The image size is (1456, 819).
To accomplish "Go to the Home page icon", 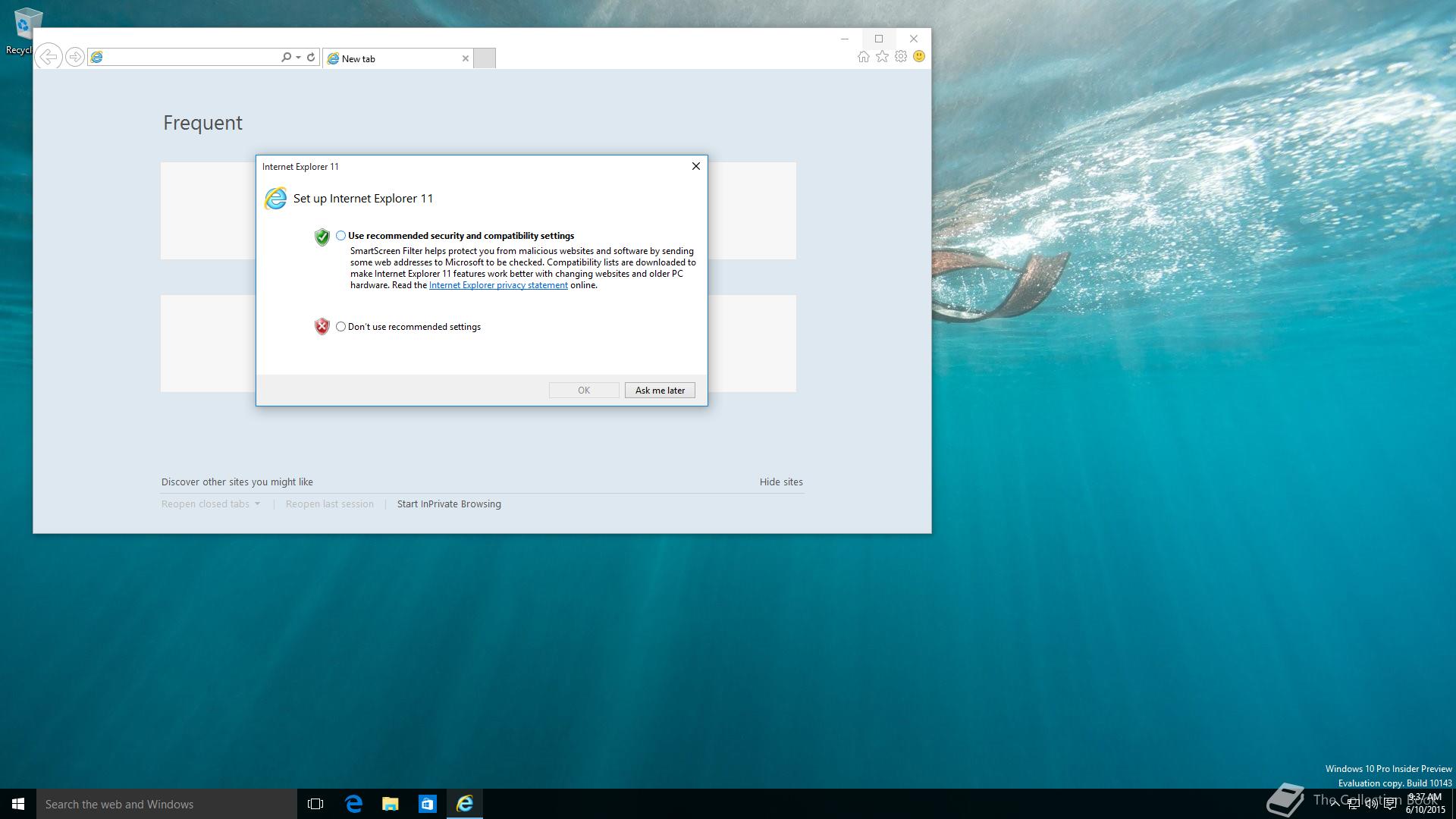I will pos(863,57).
